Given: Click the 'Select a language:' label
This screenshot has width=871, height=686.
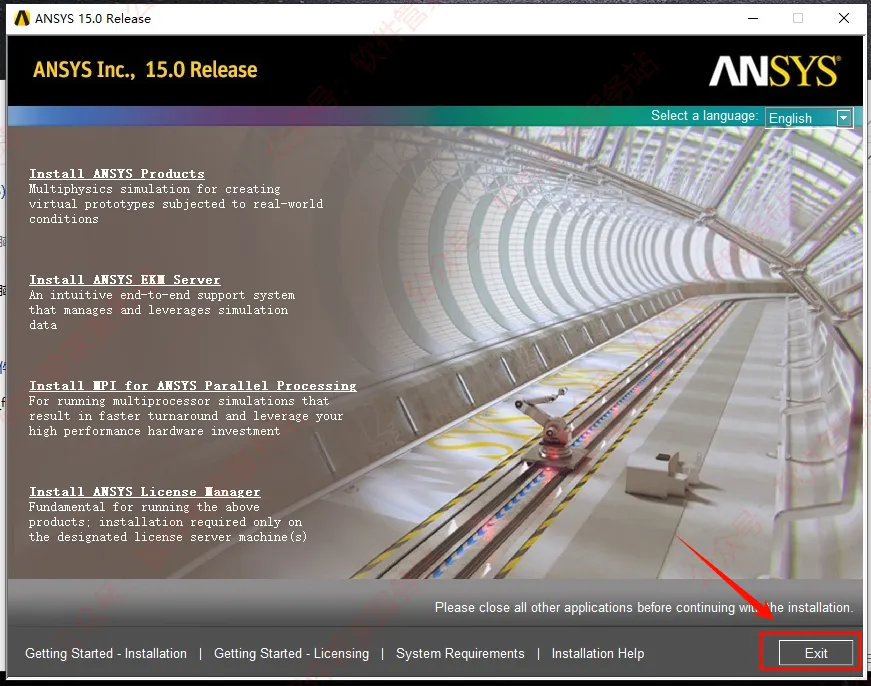Looking at the screenshot, I should [x=704, y=116].
